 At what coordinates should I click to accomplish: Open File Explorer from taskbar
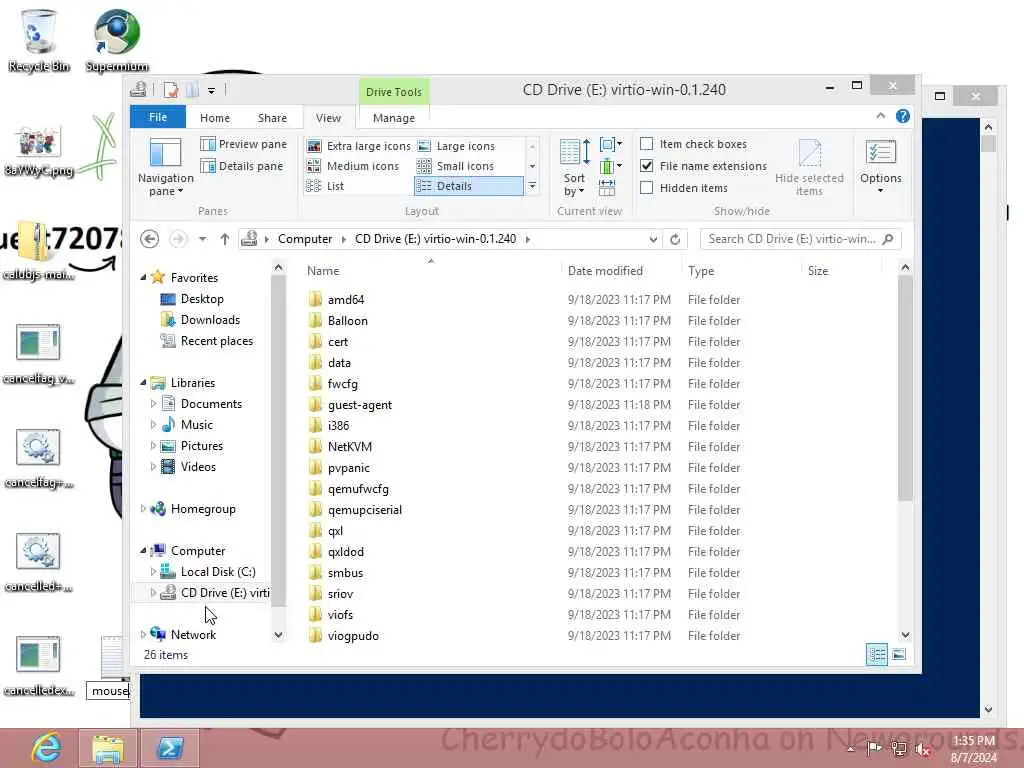[108, 748]
